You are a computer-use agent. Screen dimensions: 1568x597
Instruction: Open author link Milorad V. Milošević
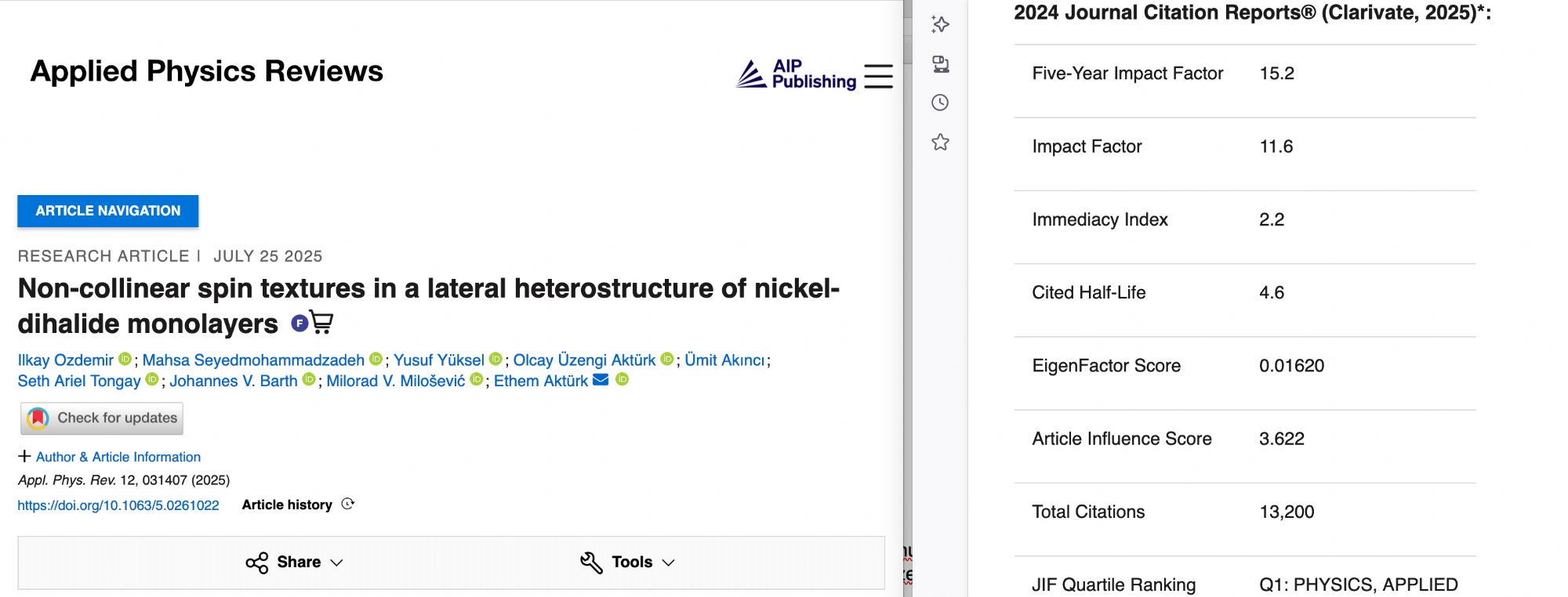(x=396, y=381)
